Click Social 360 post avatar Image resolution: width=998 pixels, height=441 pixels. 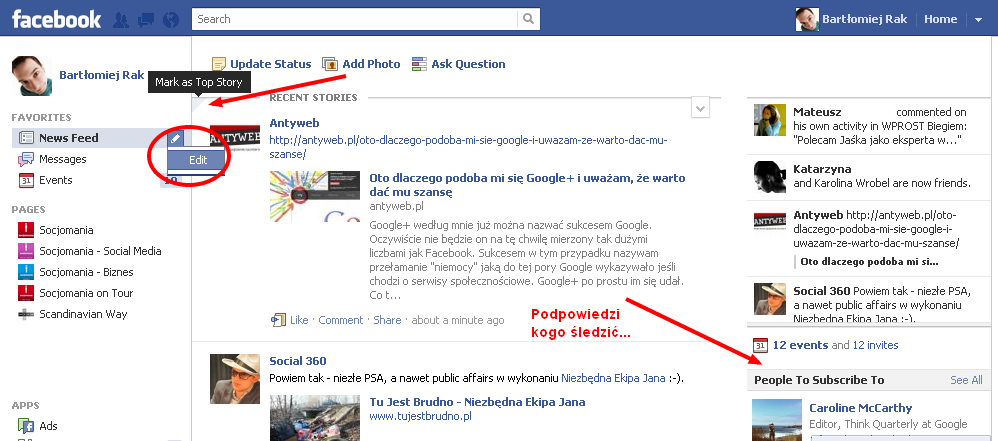click(x=235, y=379)
